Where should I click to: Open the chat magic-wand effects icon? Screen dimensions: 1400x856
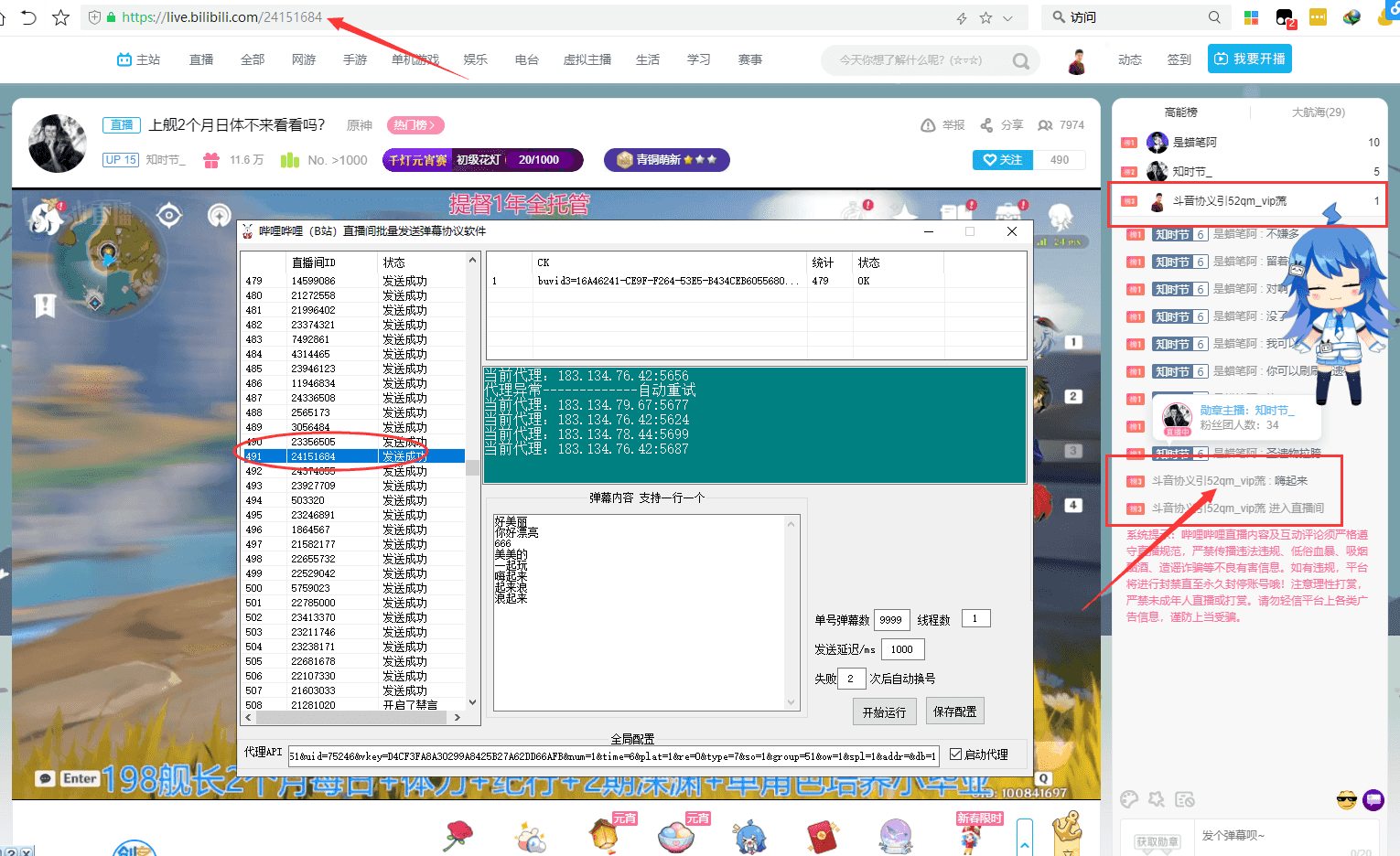click(1157, 800)
